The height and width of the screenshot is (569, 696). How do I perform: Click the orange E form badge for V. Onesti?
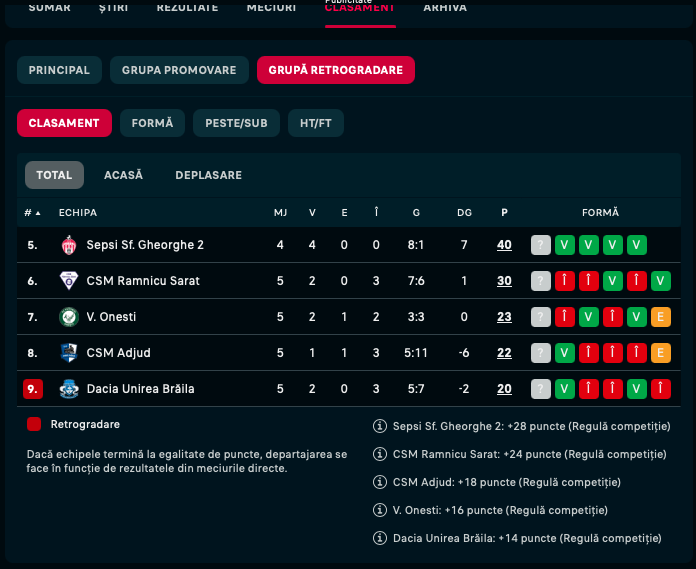660,317
